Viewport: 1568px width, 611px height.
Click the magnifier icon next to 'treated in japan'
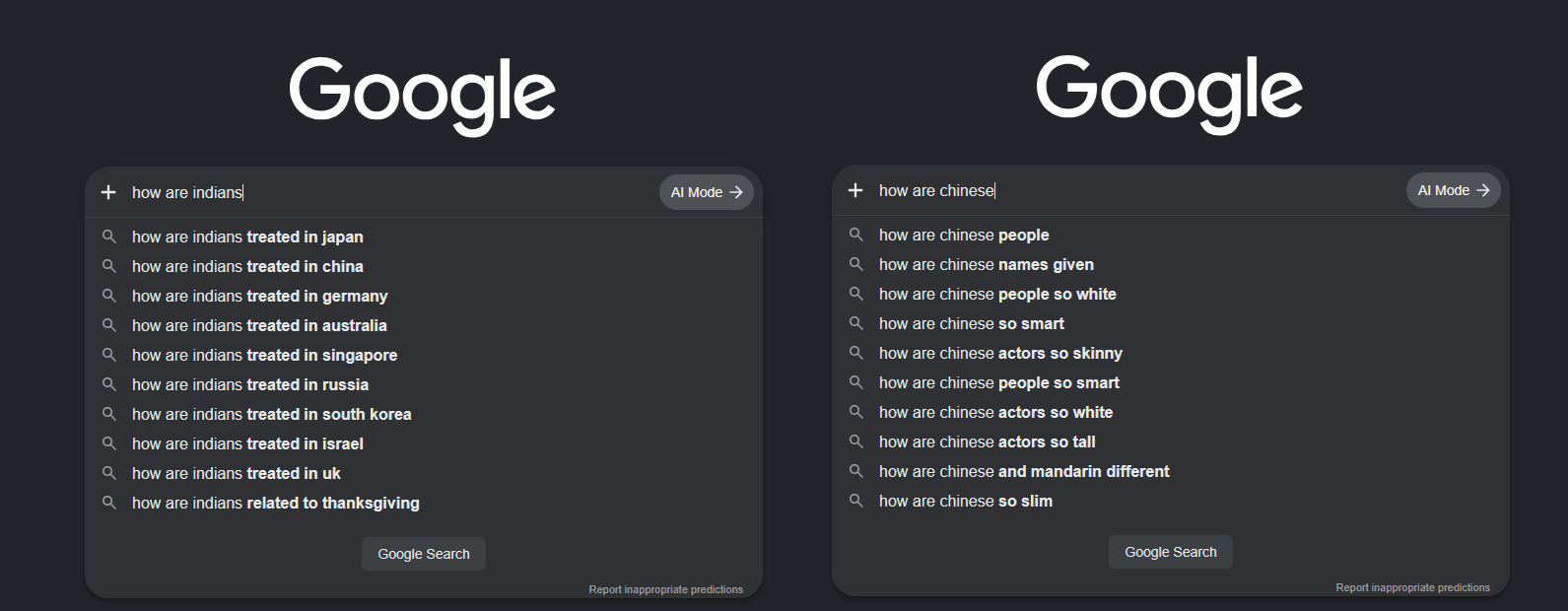pos(109,237)
